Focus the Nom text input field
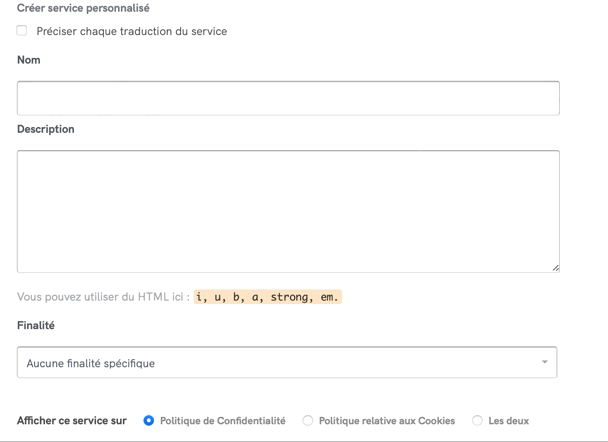The height and width of the screenshot is (442, 608). 288,98
